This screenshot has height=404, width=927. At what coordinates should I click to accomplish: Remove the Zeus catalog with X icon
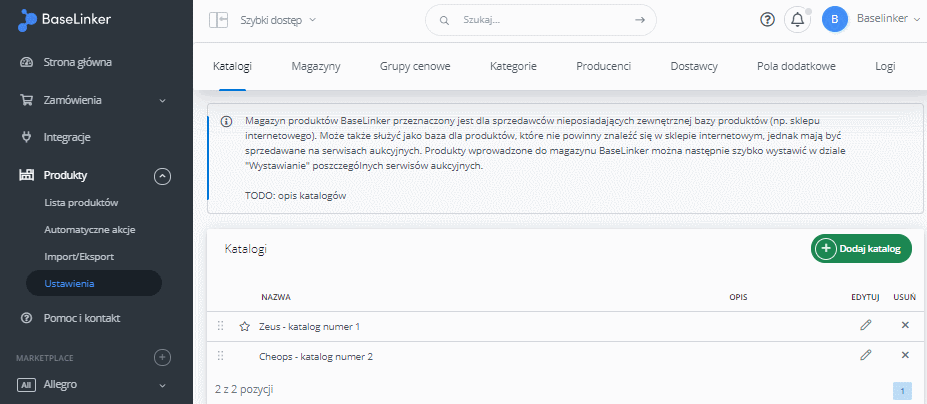click(905, 325)
